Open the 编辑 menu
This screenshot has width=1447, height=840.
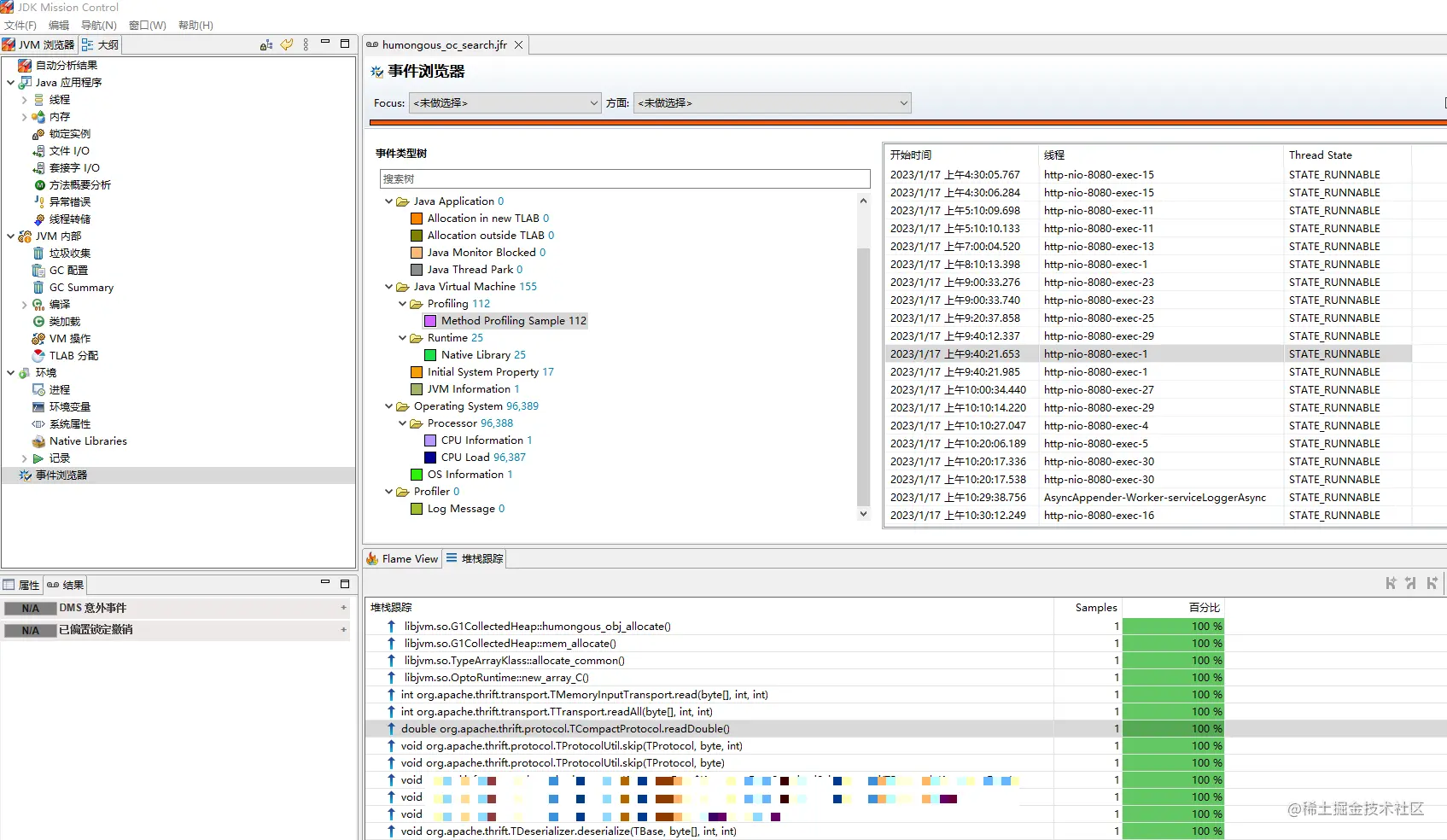click(x=59, y=26)
